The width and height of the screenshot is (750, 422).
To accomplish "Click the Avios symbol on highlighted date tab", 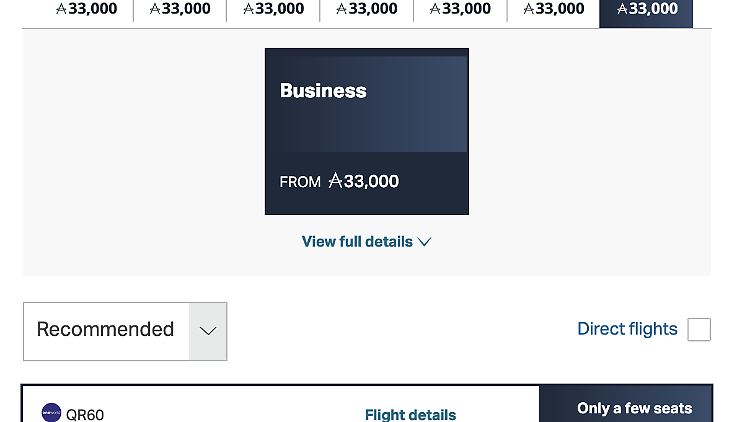I will (x=622, y=9).
